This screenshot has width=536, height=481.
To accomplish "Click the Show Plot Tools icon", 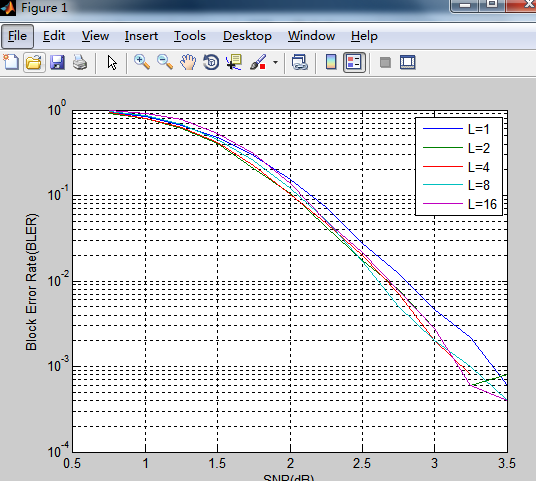I will coord(407,63).
